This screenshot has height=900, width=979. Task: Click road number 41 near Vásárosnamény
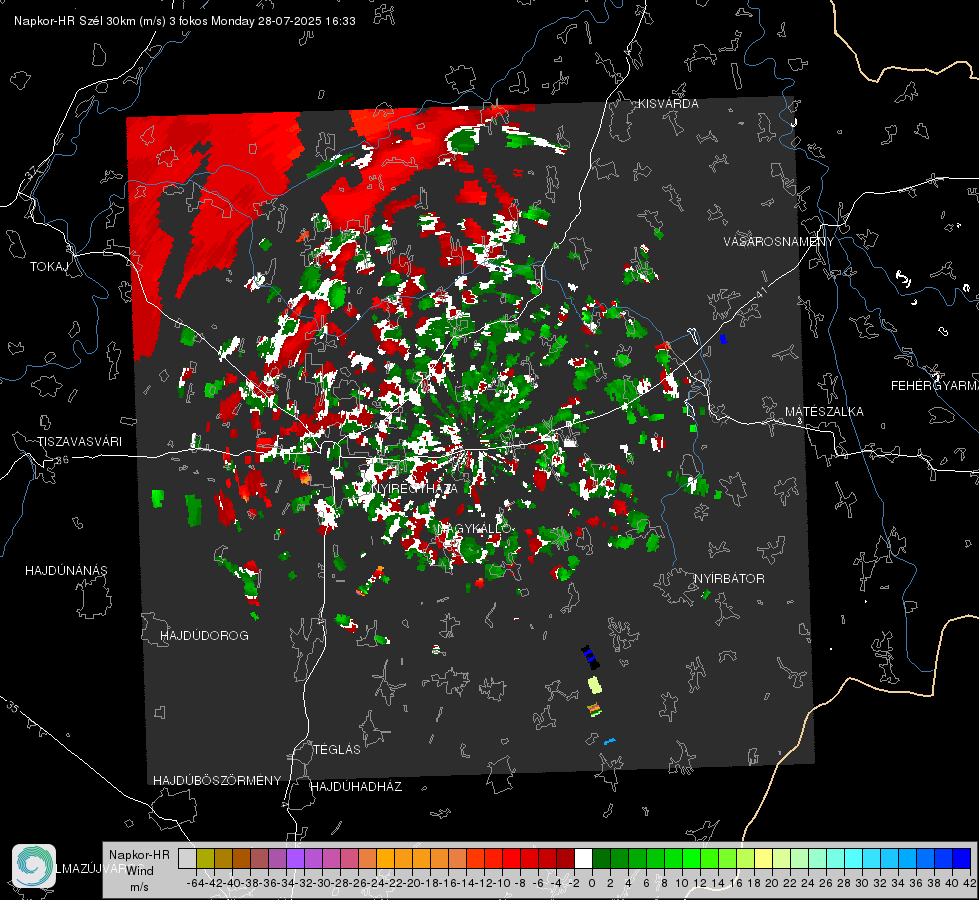coord(760,292)
